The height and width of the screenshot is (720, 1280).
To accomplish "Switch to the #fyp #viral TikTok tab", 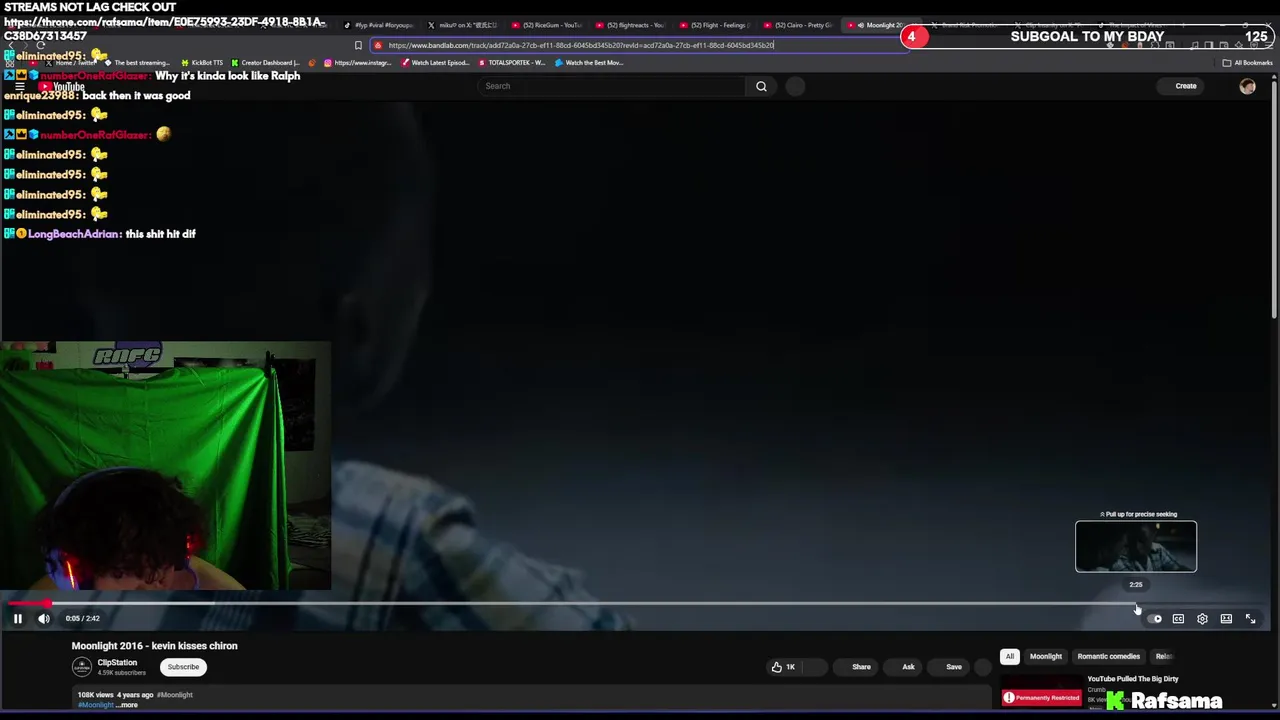I will pos(378,25).
